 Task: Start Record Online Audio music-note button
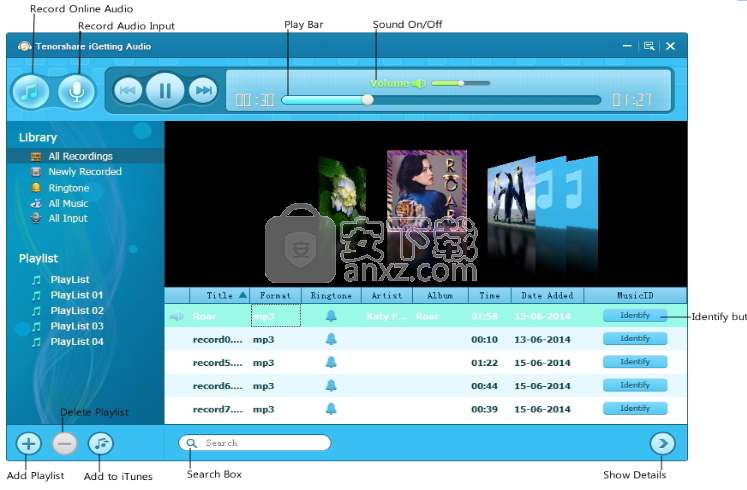click(30, 91)
